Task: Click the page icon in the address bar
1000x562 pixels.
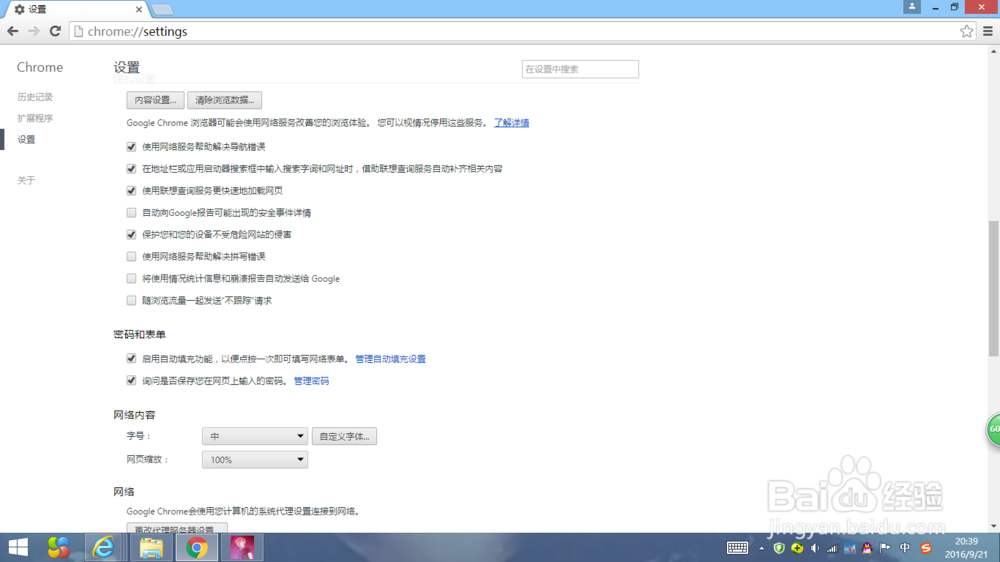Action: click(78, 31)
